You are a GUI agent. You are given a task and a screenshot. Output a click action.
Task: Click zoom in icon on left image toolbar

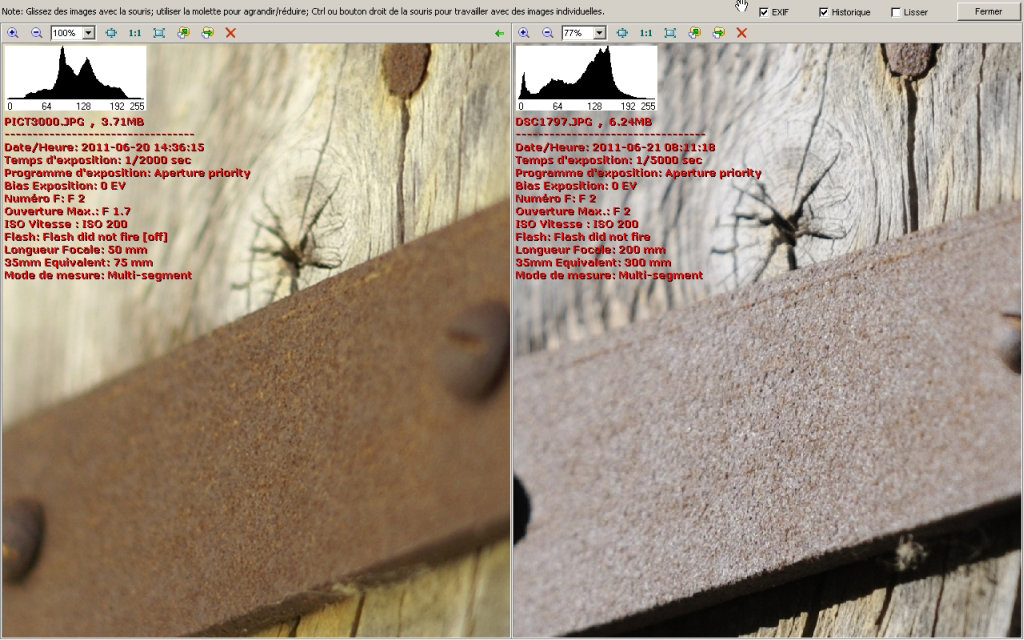[13, 33]
